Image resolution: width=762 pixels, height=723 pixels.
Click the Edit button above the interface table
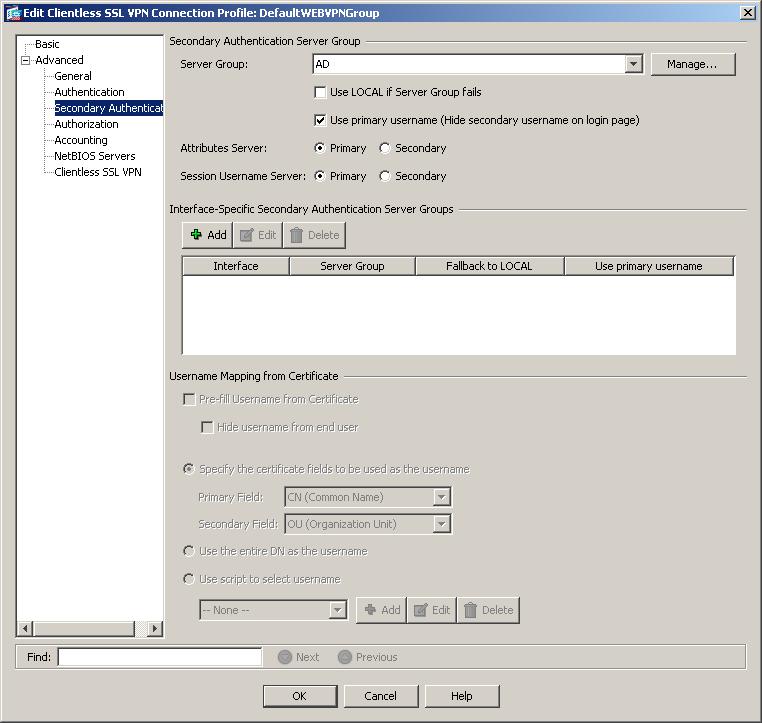coord(258,235)
